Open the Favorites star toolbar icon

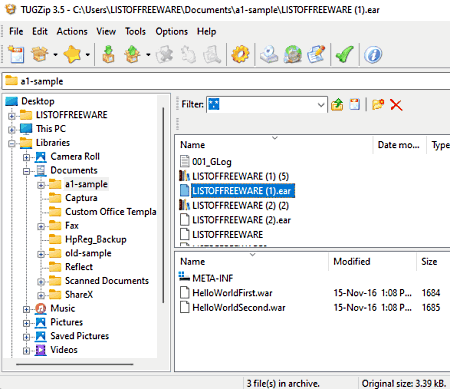pyautogui.click(x=72, y=54)
